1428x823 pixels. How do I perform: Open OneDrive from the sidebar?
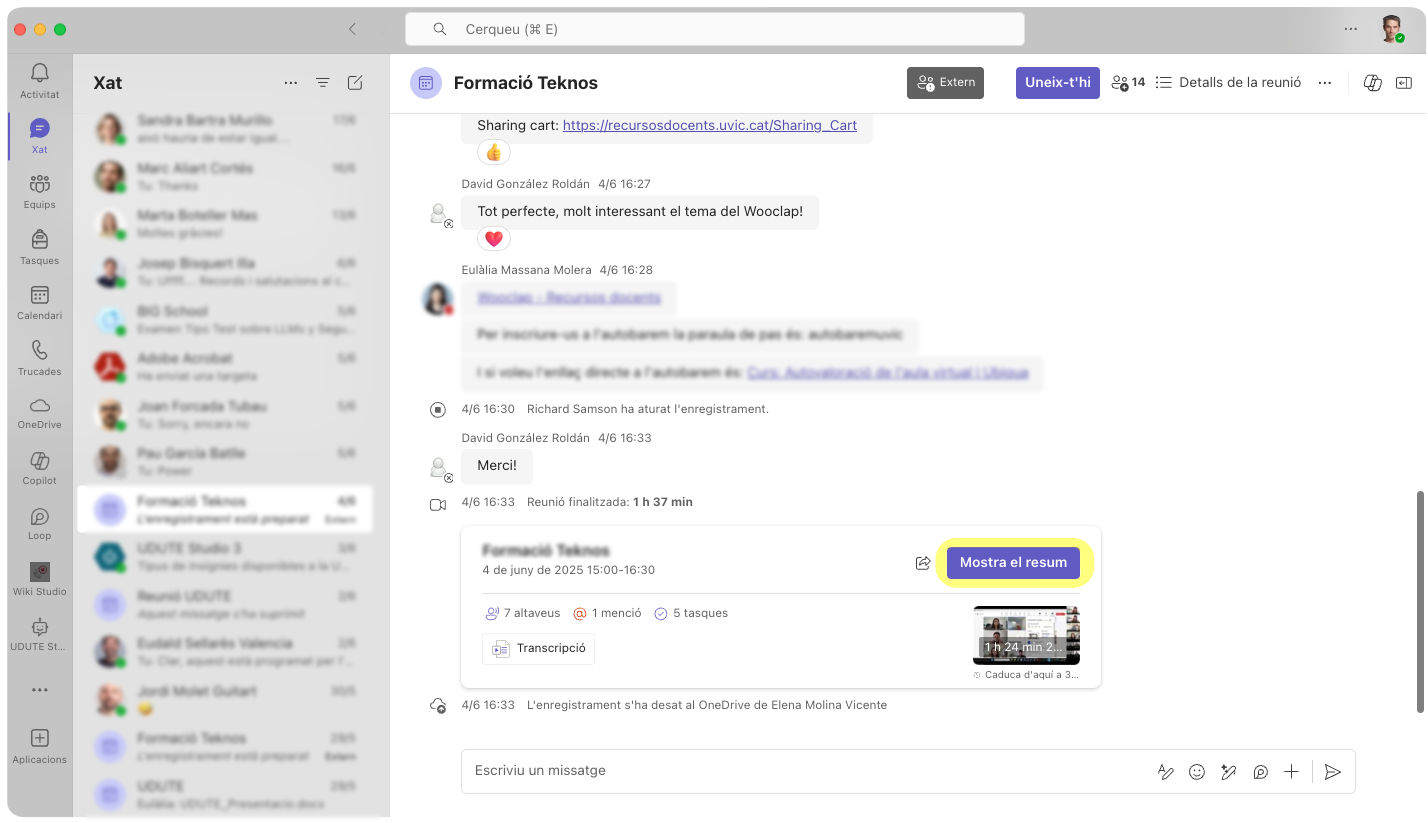(39, 413)
